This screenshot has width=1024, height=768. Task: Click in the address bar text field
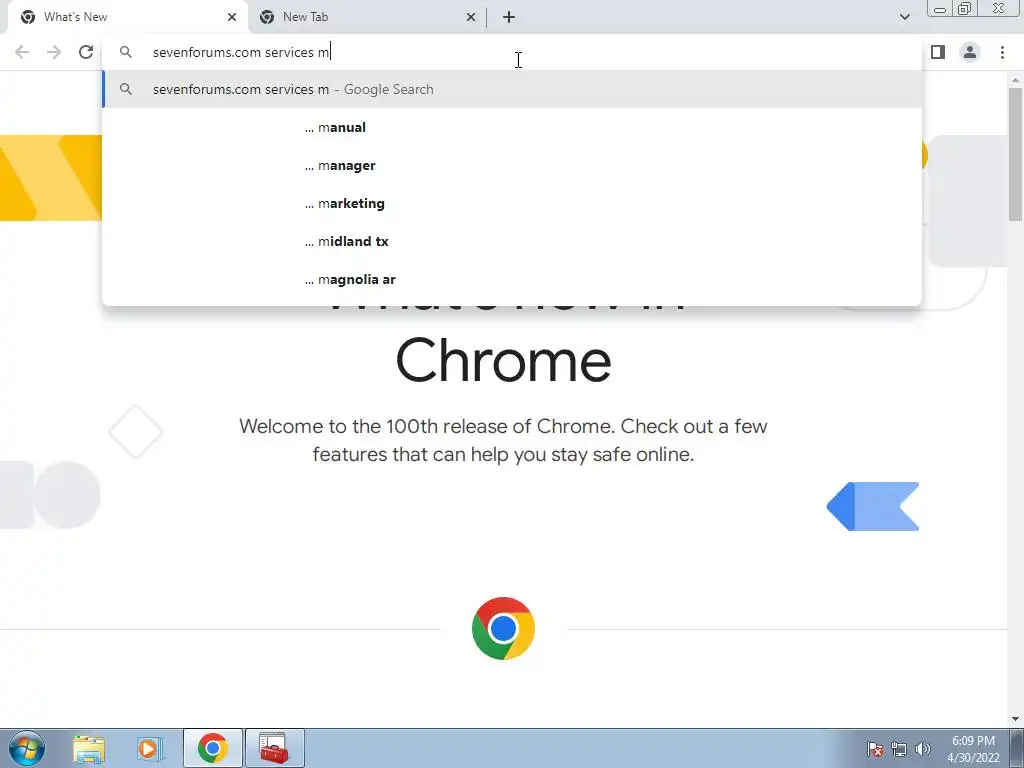point(512,52)
